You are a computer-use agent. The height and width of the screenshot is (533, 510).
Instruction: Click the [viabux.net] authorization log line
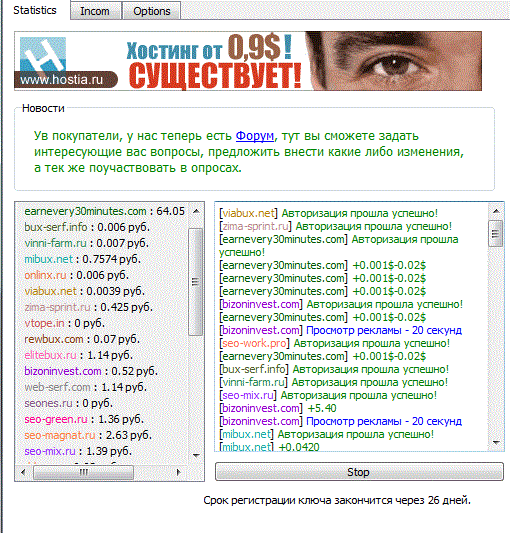[x=328, y=213]
